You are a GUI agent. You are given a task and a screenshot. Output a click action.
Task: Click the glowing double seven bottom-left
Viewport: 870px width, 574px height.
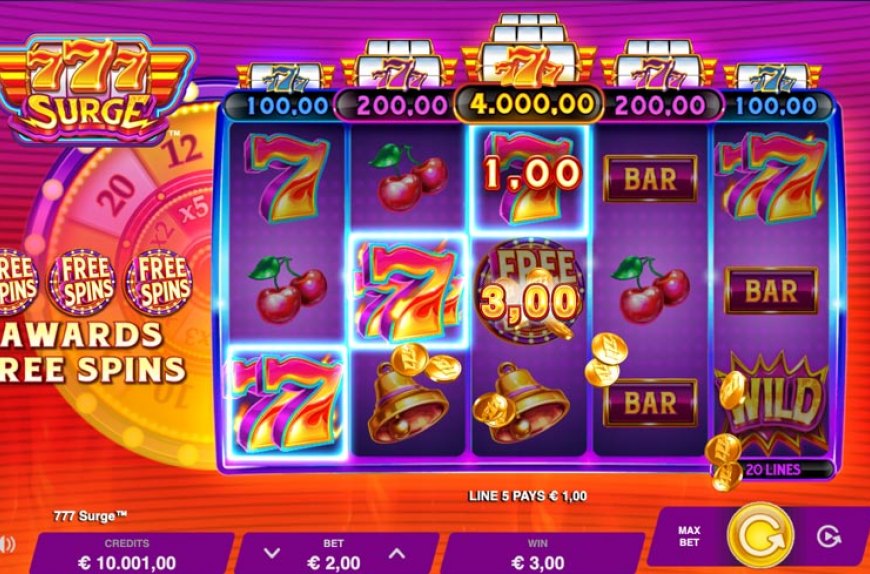tap(286, 403)
